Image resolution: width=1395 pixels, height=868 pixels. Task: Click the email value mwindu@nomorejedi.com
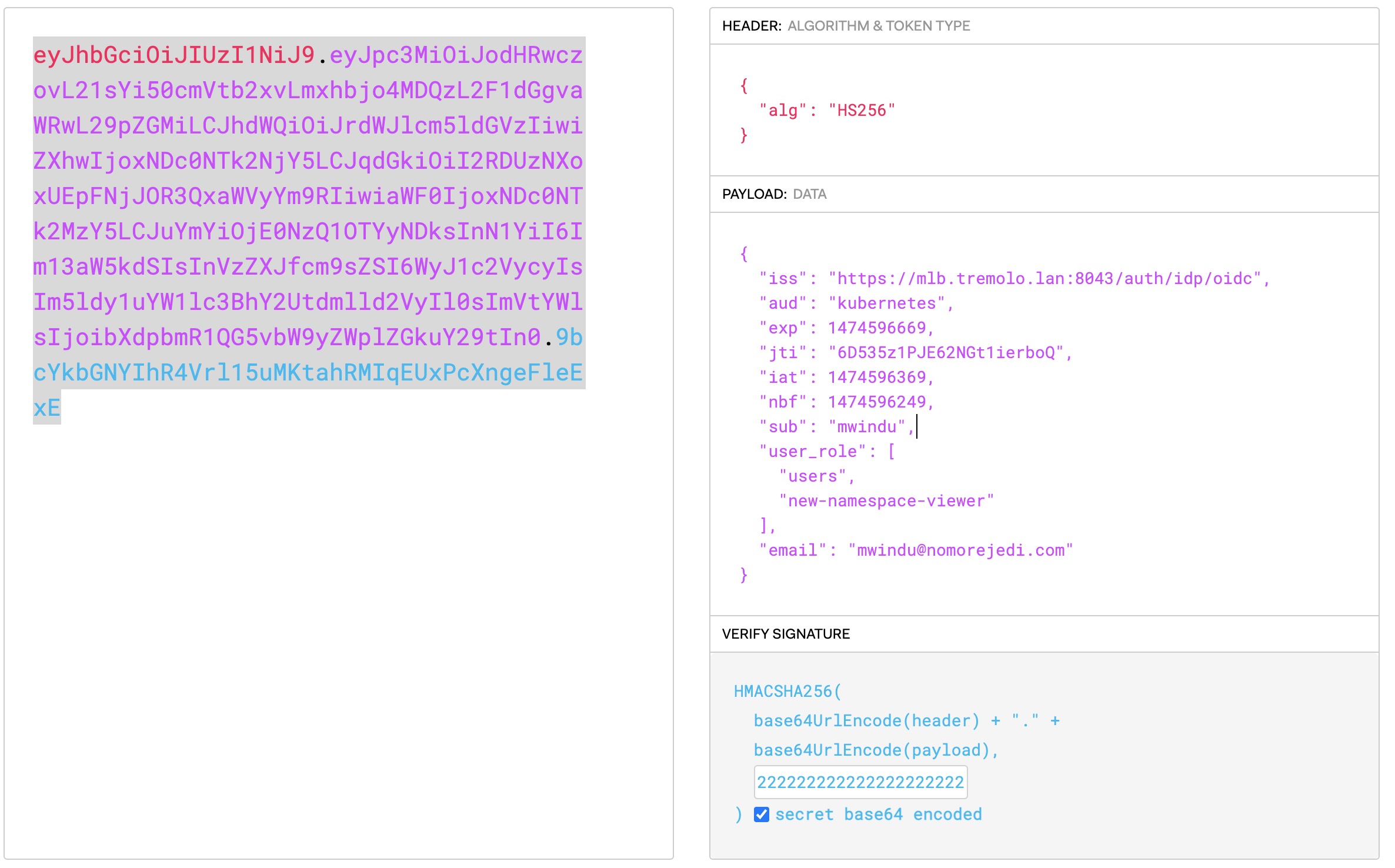coord(960,550)
